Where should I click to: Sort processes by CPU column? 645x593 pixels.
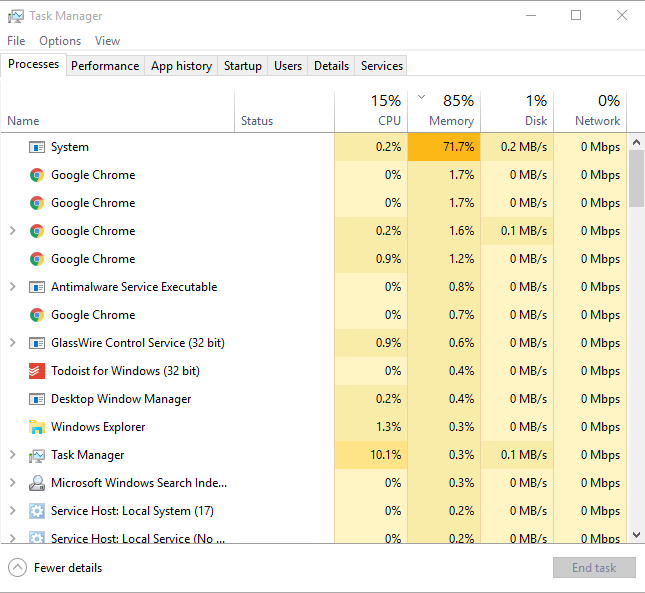click(371, 111)
